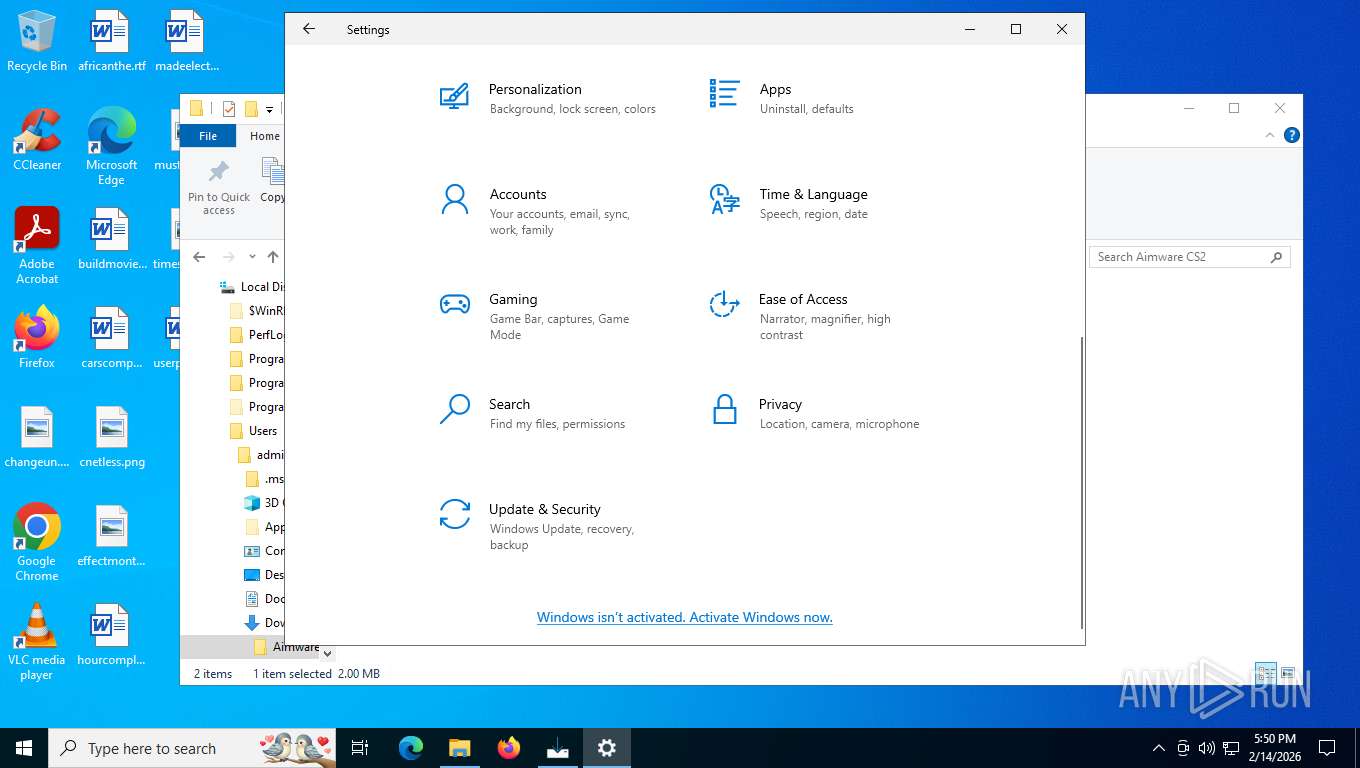
Task: Click the volume icon in system tray
Action: pos(1206,747)
